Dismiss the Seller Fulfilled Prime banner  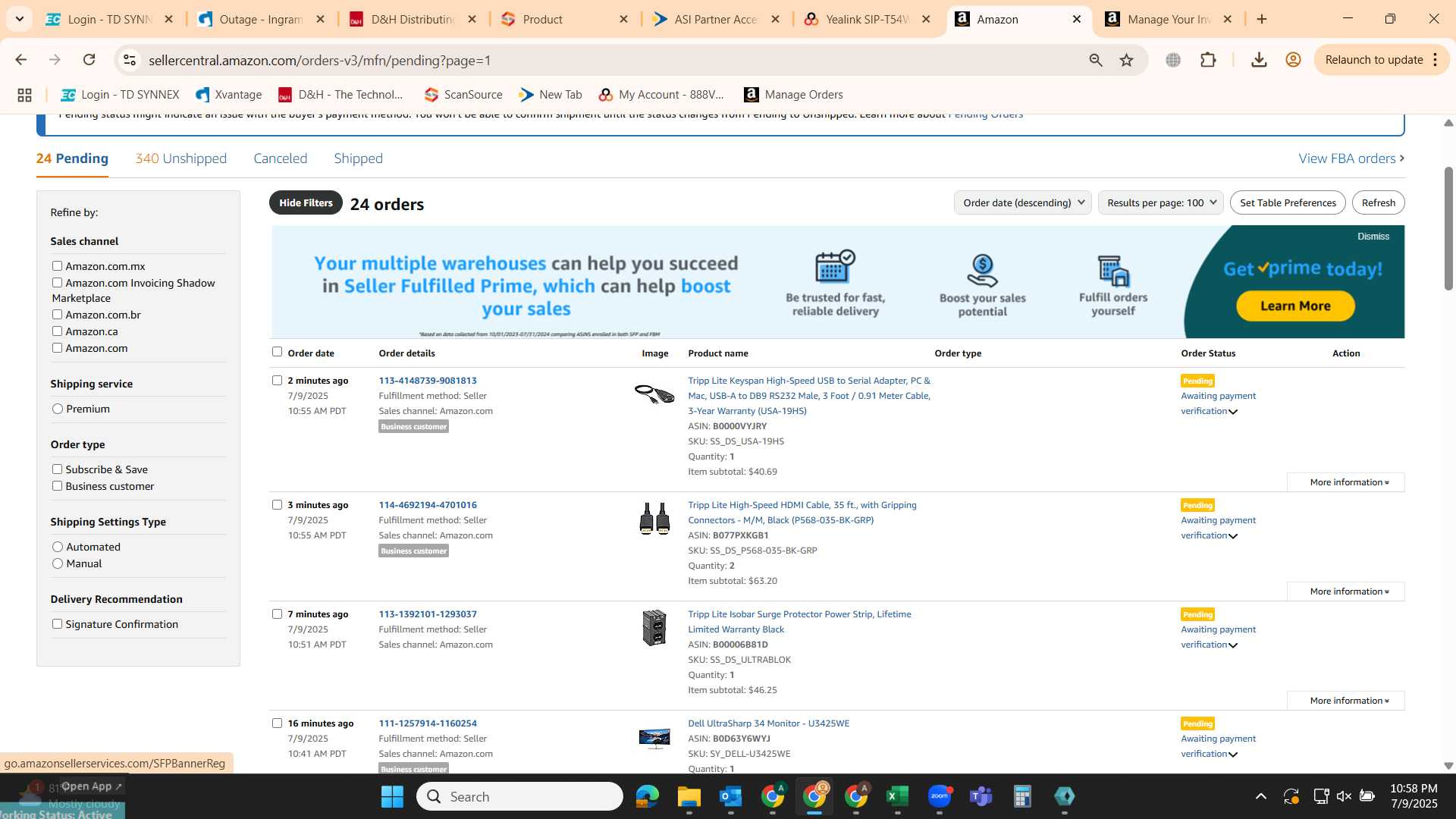click(x=1373, y=237)
